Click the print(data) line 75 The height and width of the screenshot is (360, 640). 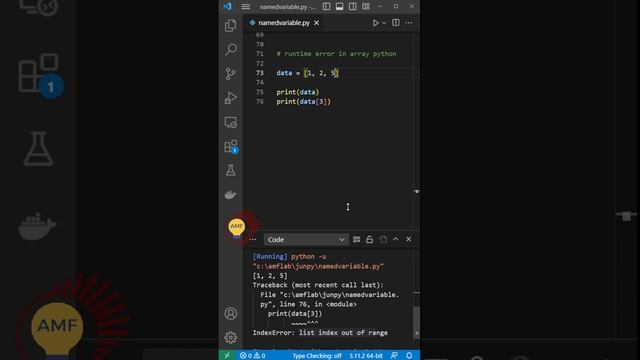pyautogui.click(x=298, y=92)
